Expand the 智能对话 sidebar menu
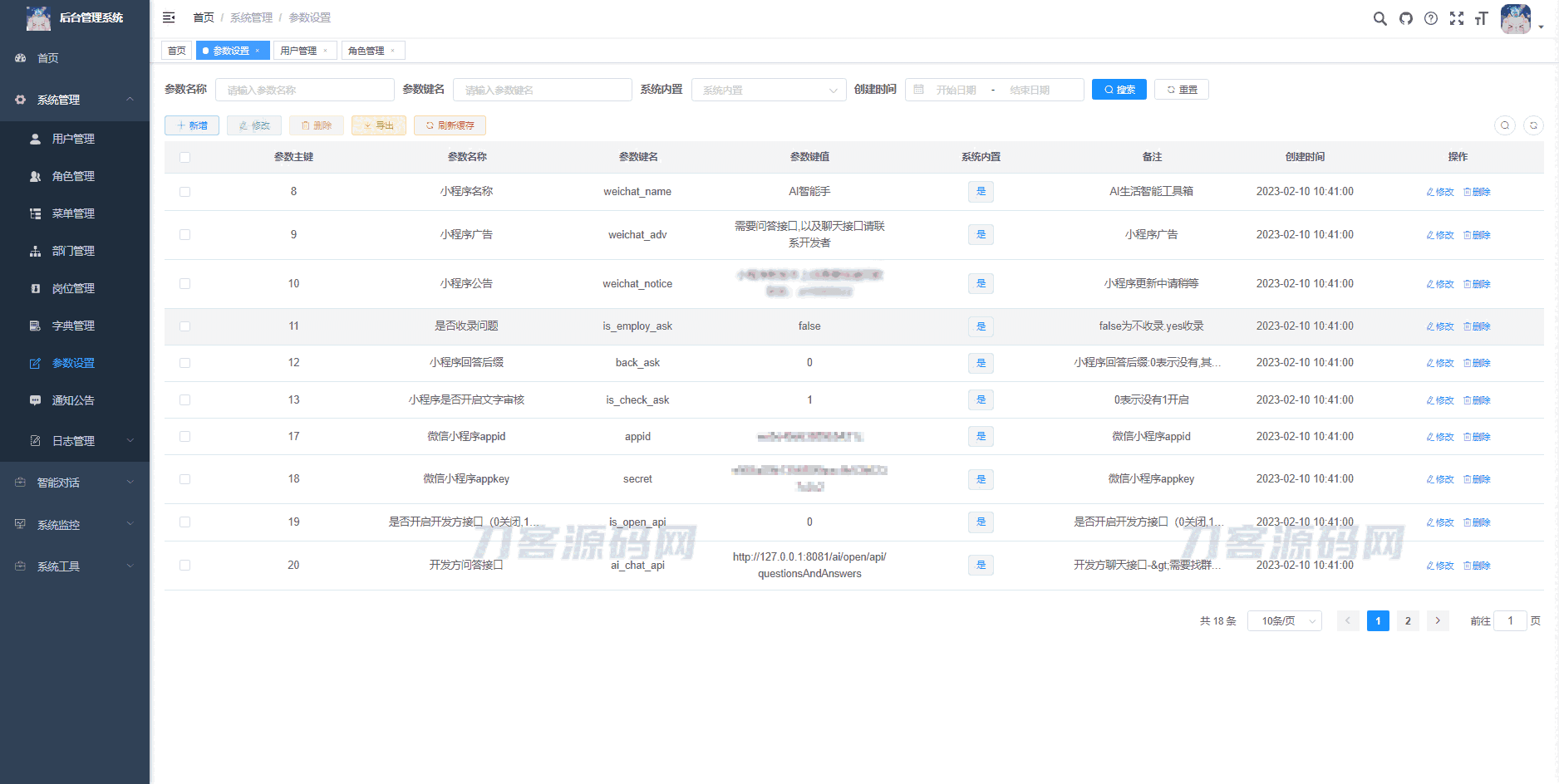This screenshot has width=1559, height=784. pyautogui.click(x=75, y=483)
